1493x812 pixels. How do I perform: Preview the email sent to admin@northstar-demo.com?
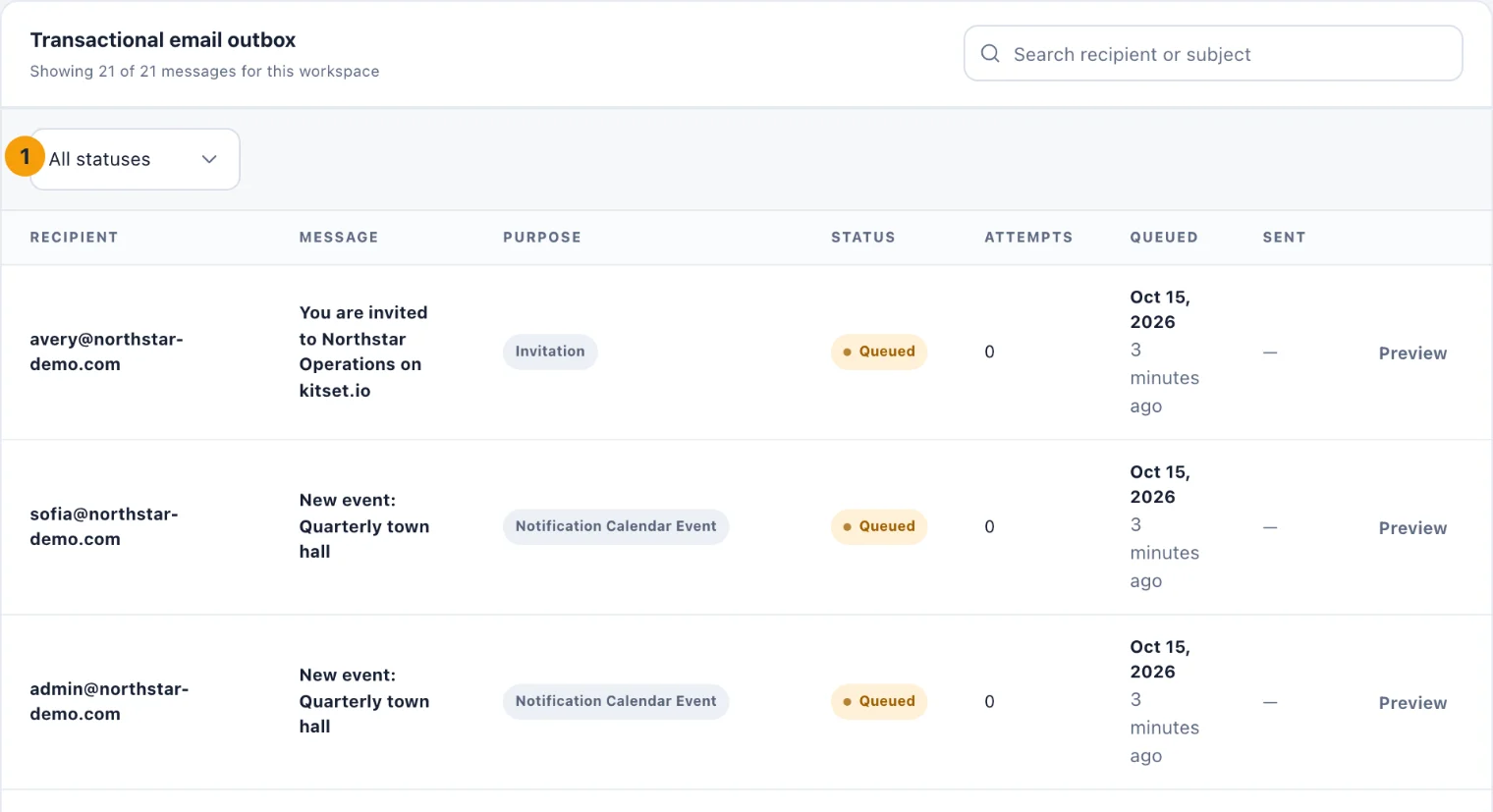[1412, 702]
